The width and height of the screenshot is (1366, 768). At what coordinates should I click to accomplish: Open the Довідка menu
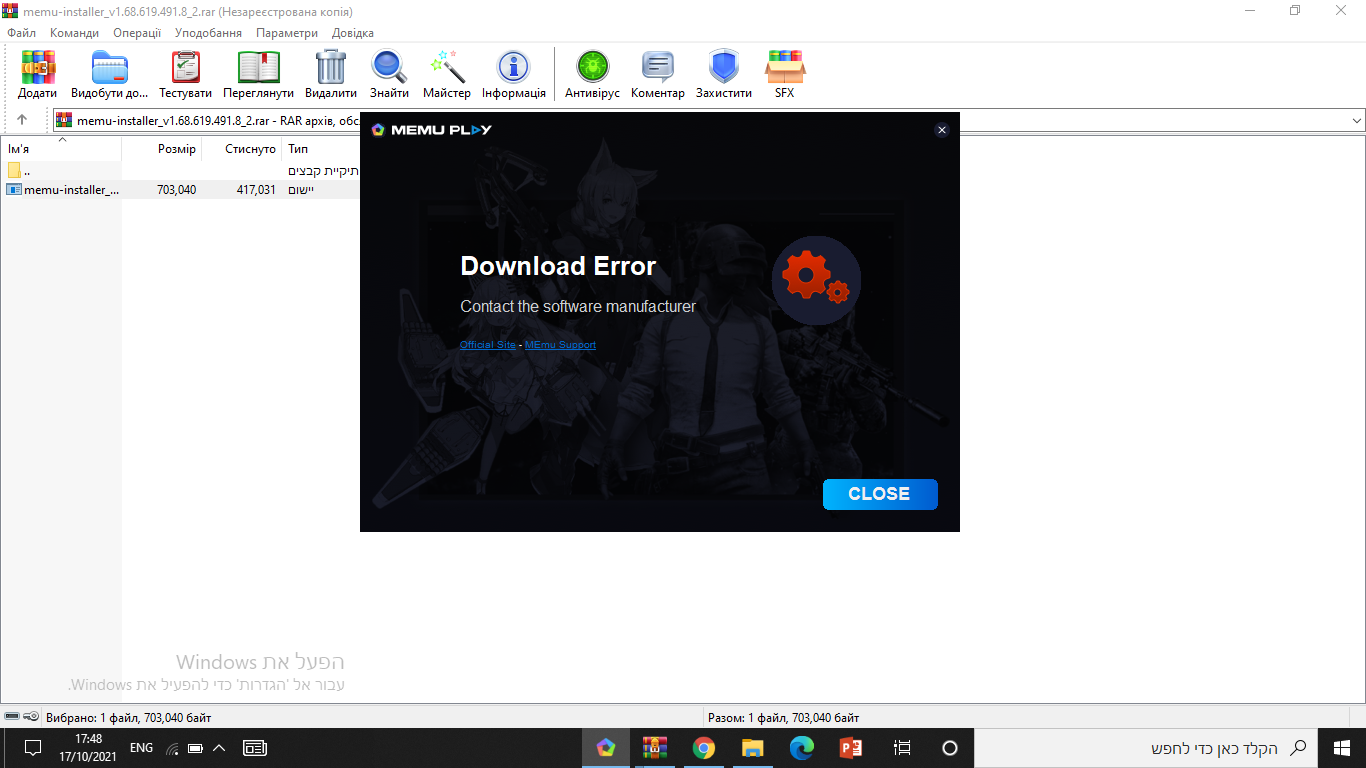(x=353, y=33)
